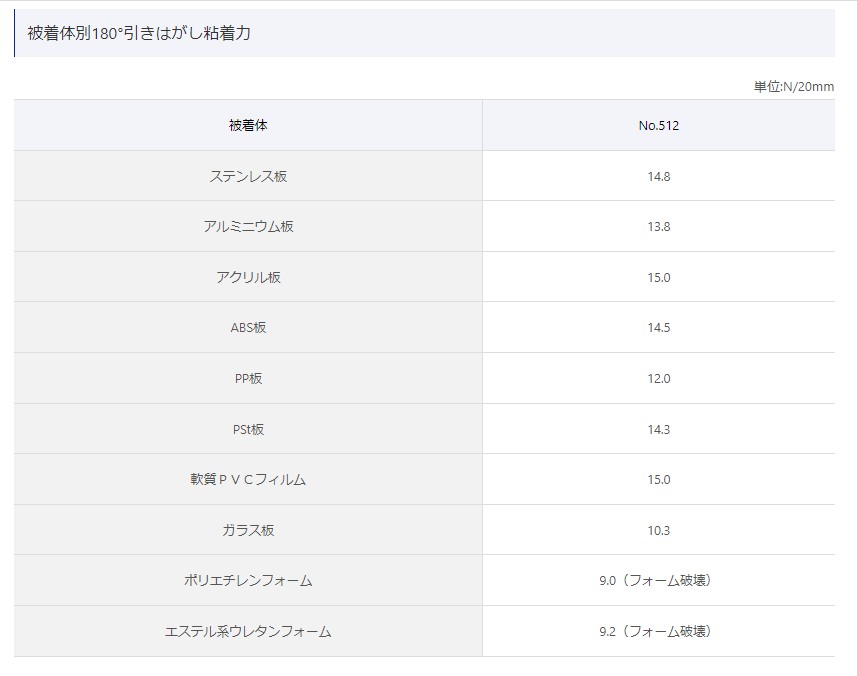Click the エステル系ウレタンフォーム cell
Viewport: 857px width, 676px height.
point(248,631)
